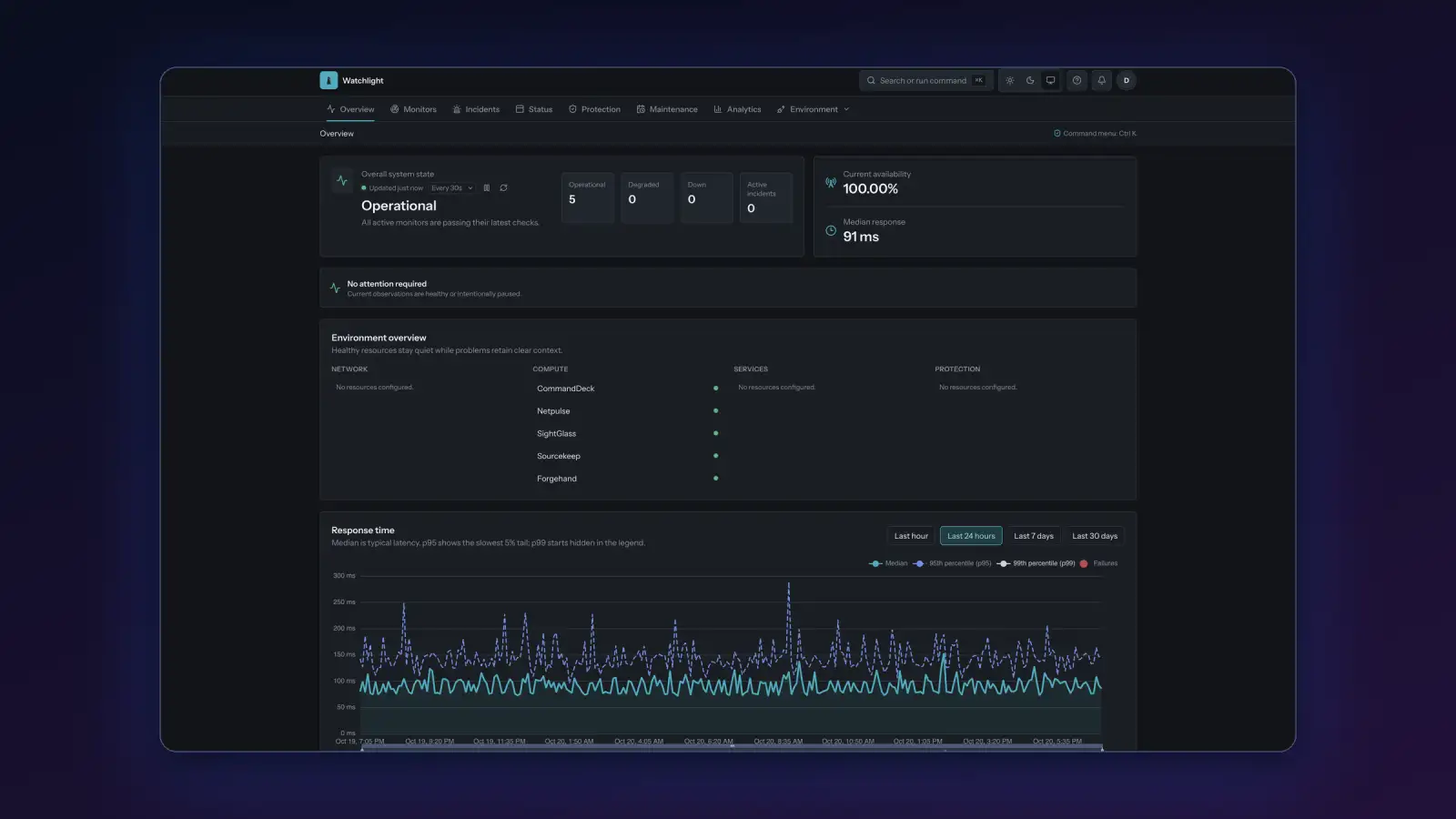Image resolution: width=1456 pixels, height=819 pixels.
Task: Open the Forgehand compute resource
Action: (x=627, y=479)
